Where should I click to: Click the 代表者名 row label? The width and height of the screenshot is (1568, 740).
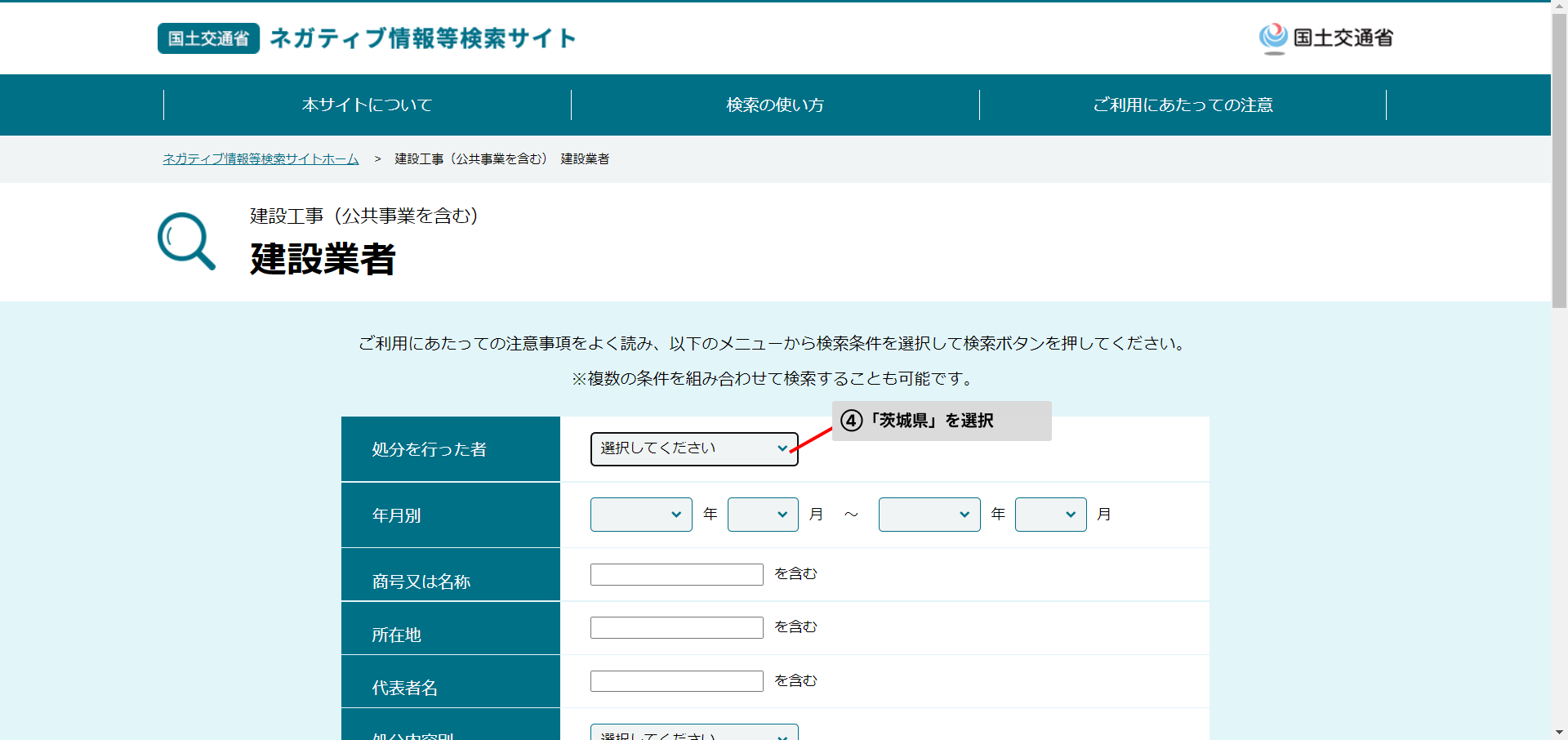404,688
